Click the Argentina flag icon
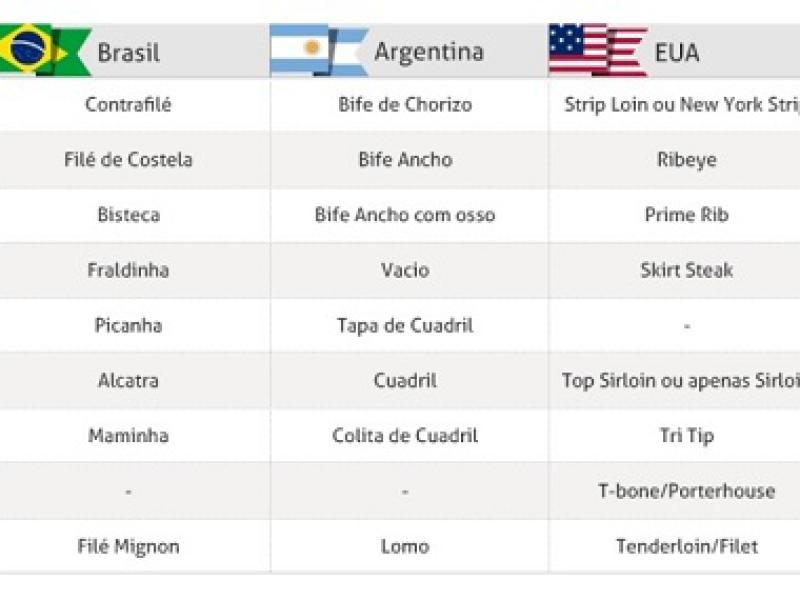This screenshot has width=800, height=600. [x=318, y=50]
